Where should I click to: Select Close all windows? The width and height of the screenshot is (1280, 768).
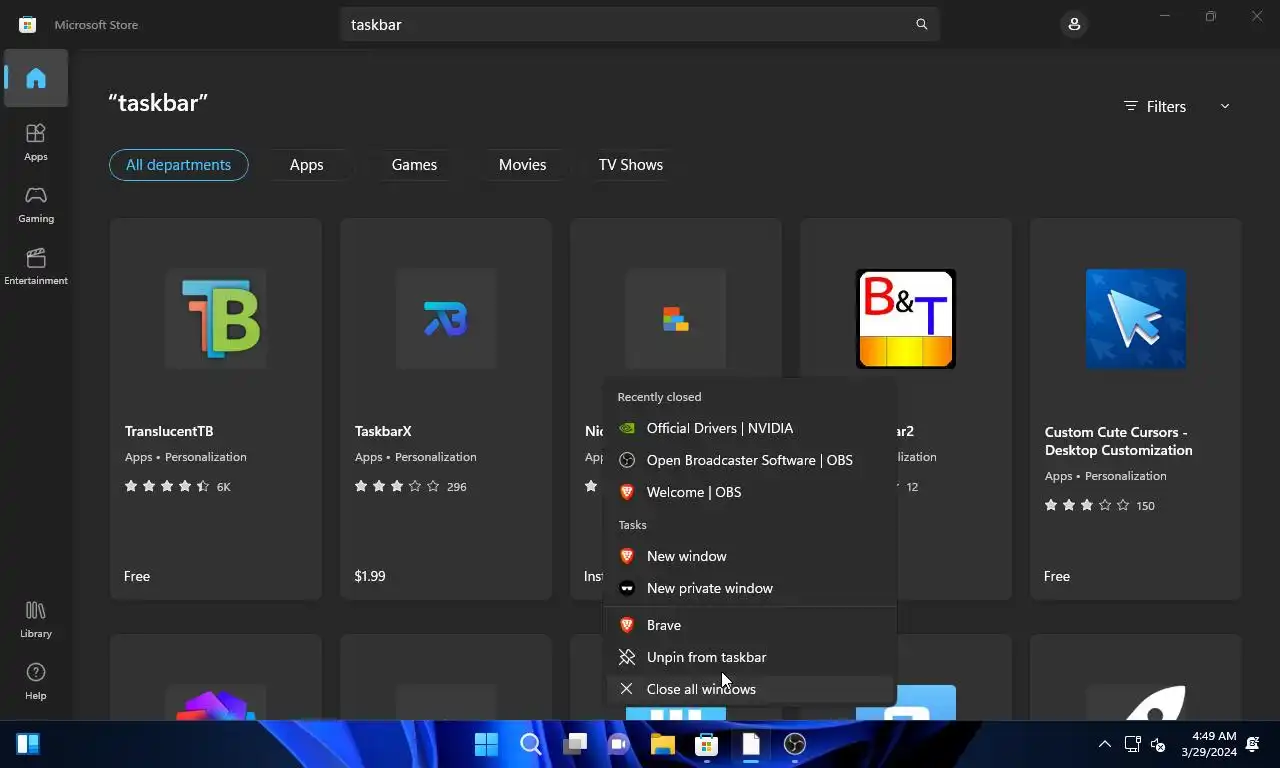point(750,689)
